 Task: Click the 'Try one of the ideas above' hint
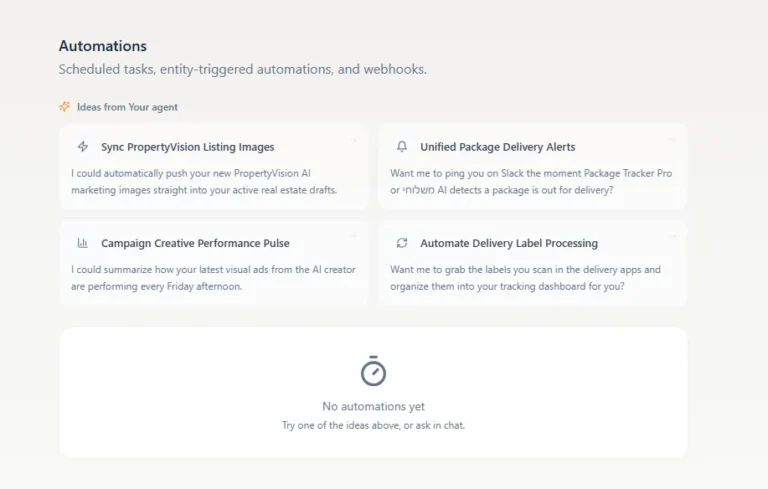[x=373, y=425]
